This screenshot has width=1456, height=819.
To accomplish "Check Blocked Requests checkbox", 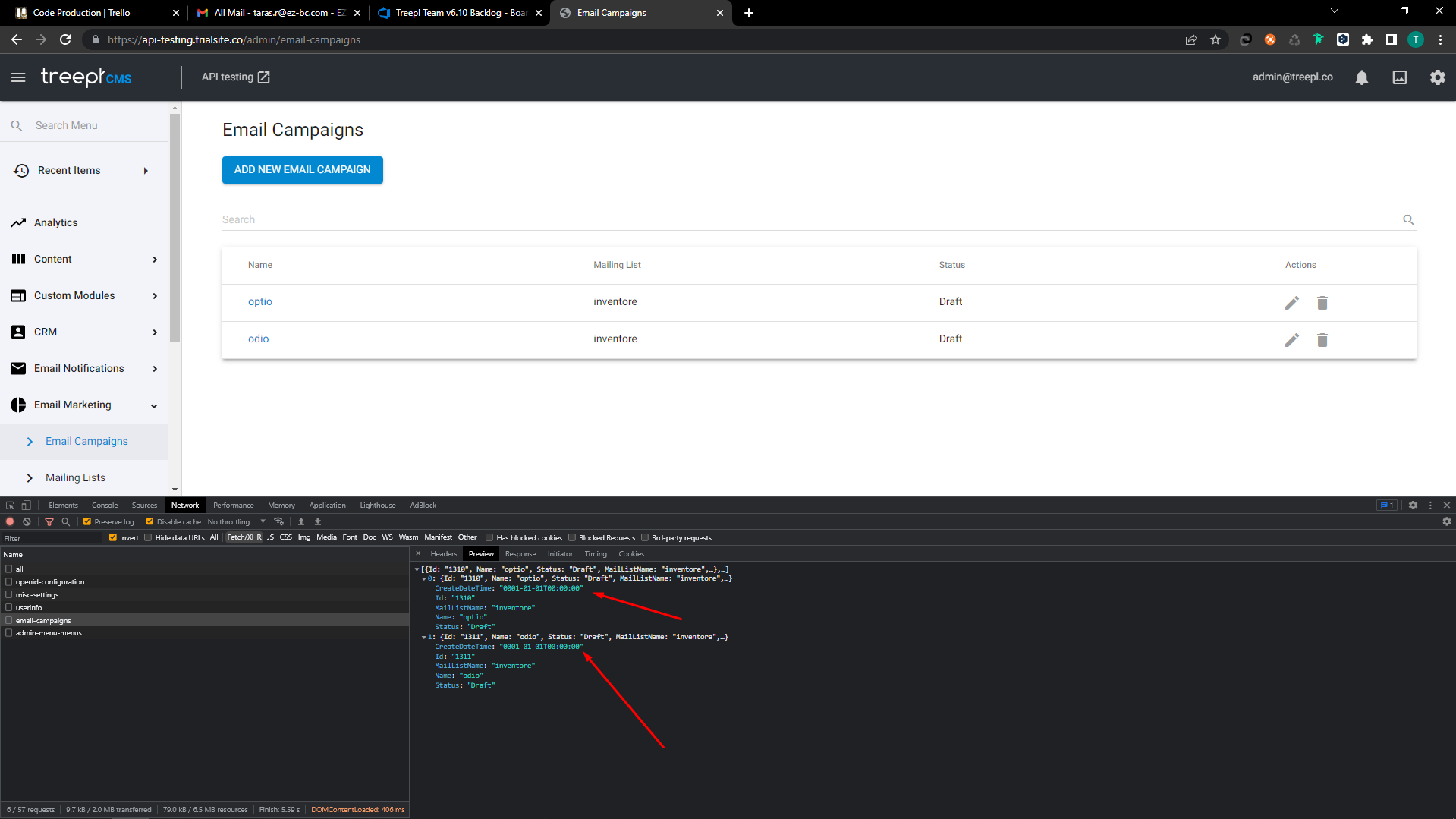I will pos(572,538).
